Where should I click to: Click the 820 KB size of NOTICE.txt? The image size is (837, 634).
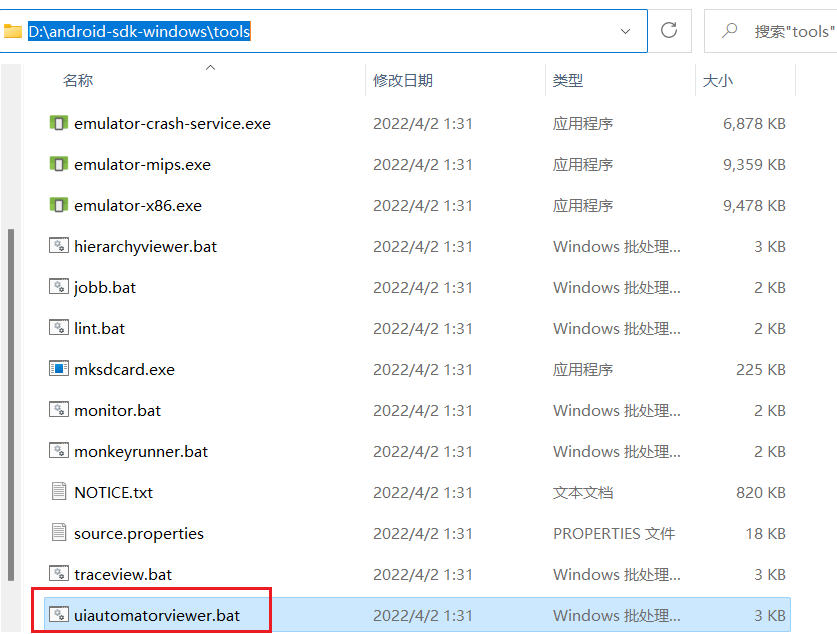761,492
